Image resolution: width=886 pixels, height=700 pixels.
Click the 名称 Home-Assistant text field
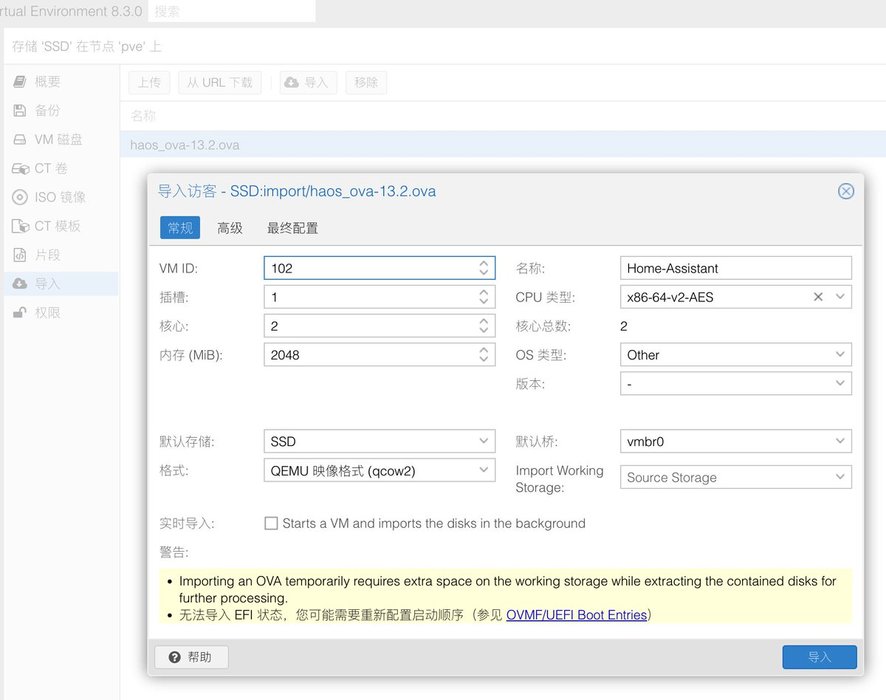click(735, 268)
